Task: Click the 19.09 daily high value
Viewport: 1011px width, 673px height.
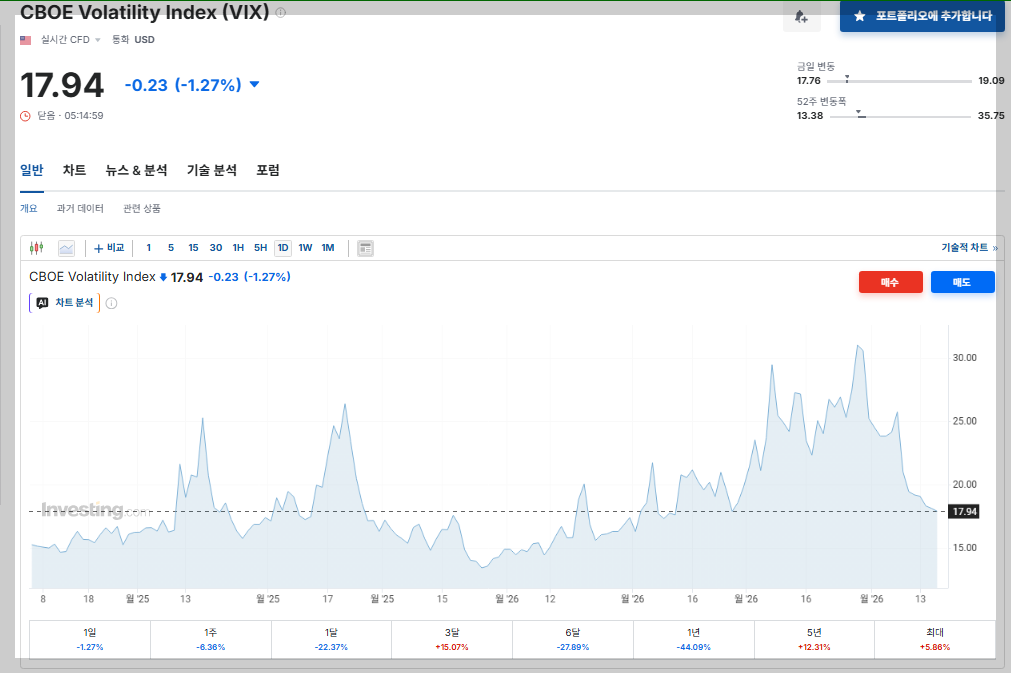Action: point(991,81)
